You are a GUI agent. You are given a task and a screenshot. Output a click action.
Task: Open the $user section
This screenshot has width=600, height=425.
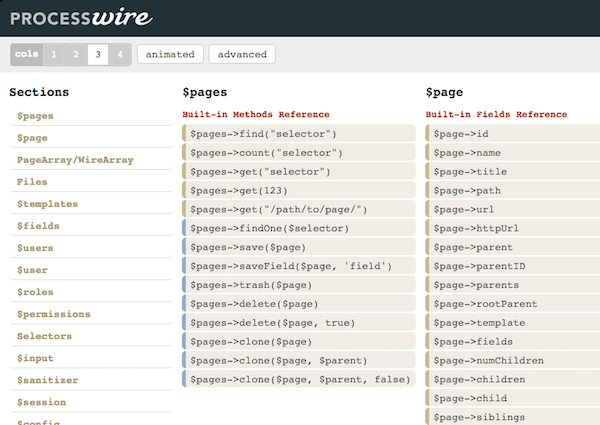(x=91, y=270)
